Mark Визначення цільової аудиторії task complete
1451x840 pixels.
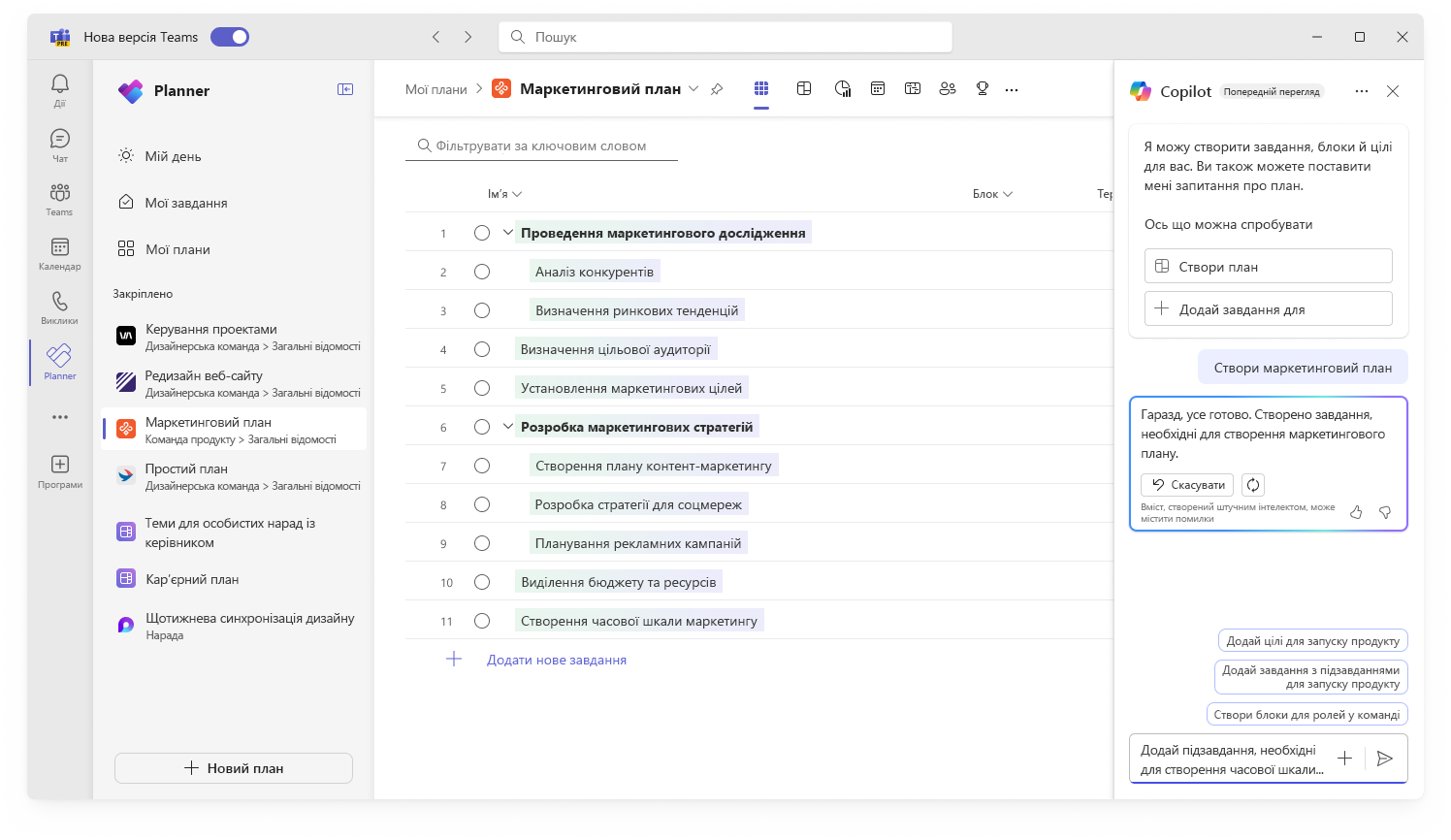pos(482,349)
